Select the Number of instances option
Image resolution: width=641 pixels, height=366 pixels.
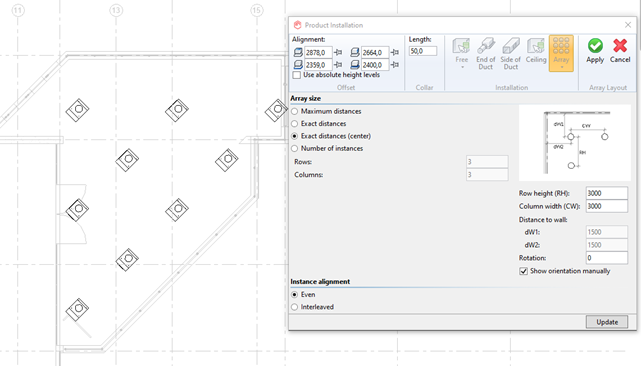point(294,148)
